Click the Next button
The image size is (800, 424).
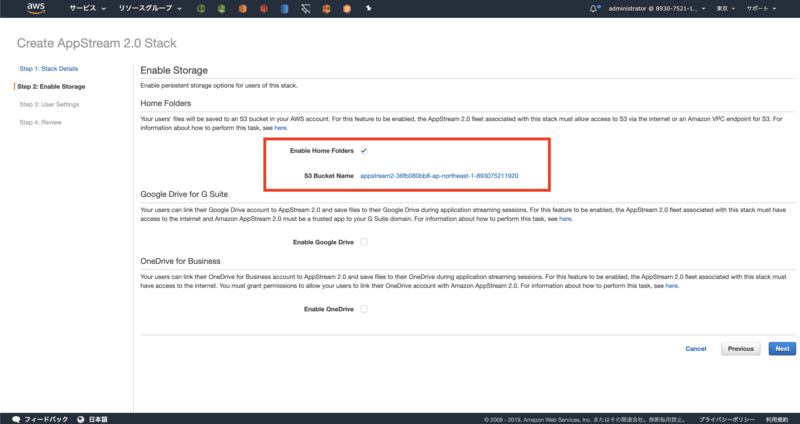pos(782,349)
